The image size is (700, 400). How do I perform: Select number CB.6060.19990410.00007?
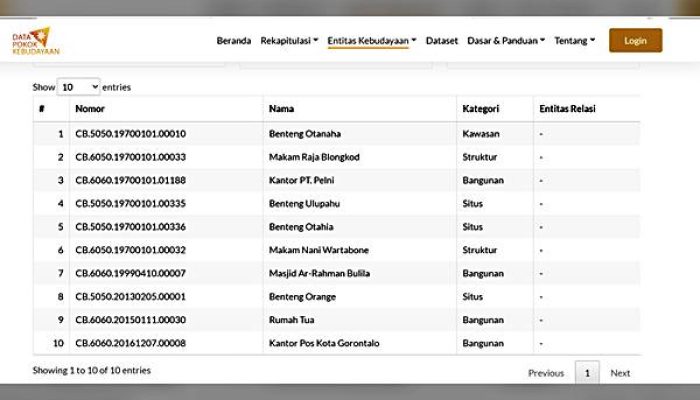[x=130, y=273]
